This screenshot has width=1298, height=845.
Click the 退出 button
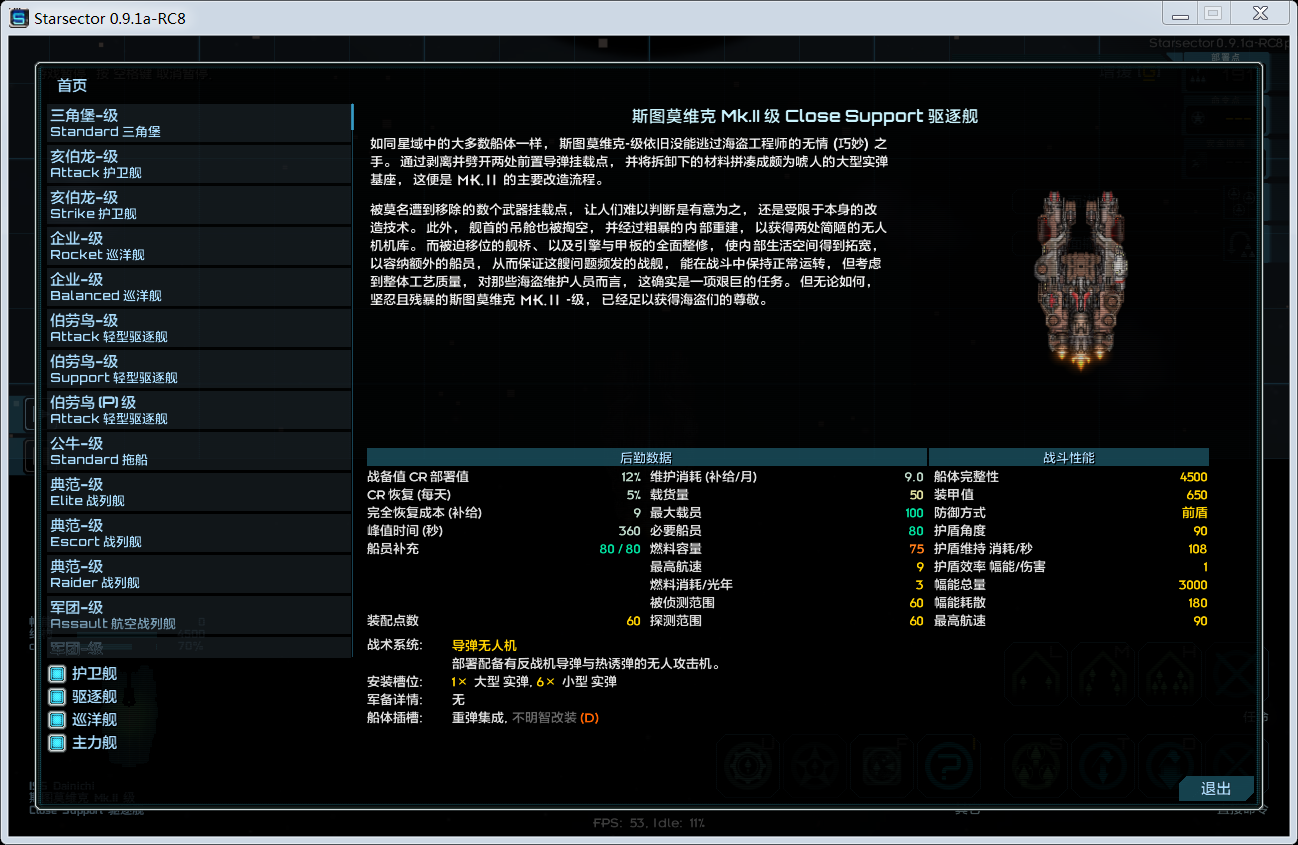pos(1216,789)
